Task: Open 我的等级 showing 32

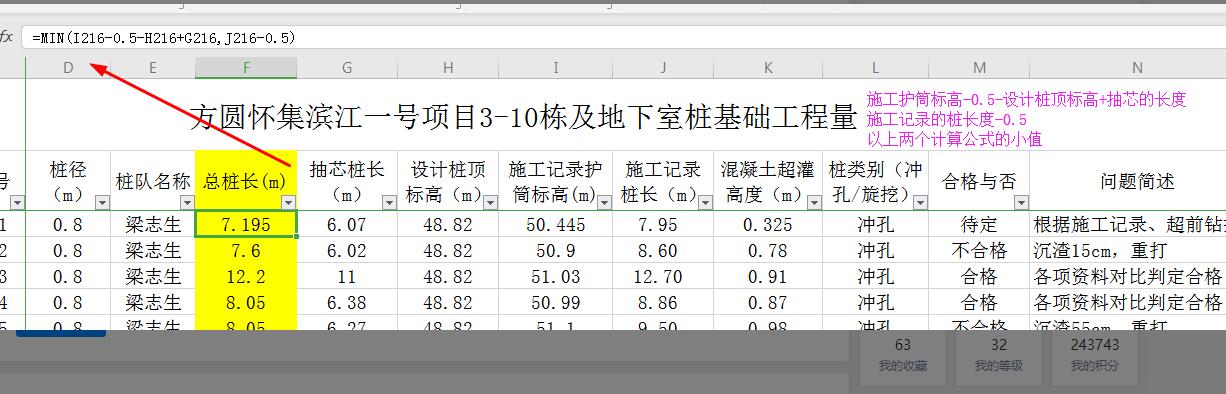Action: pos(998,355)
